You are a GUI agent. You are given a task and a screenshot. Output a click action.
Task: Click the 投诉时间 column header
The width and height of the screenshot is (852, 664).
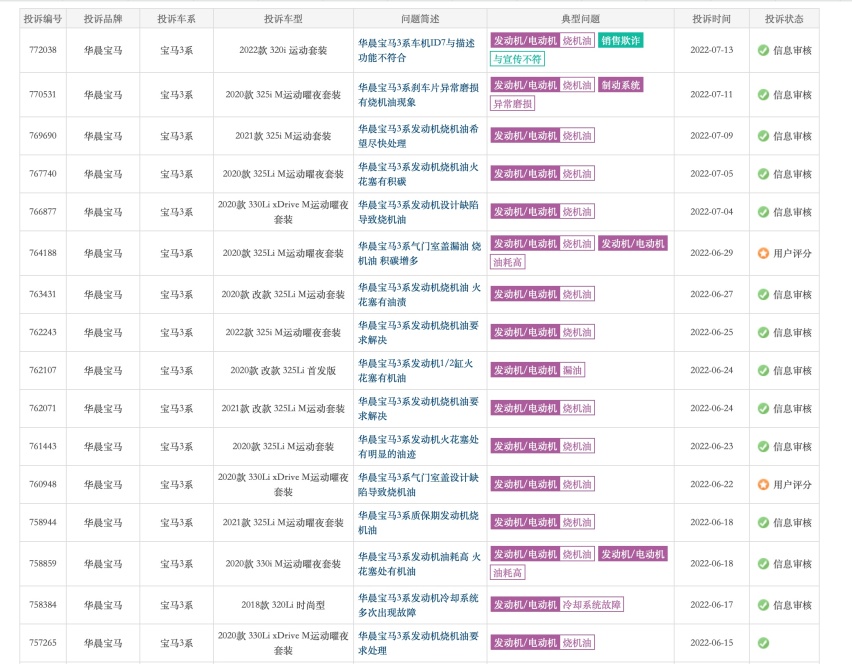click(x=712, y=19)
